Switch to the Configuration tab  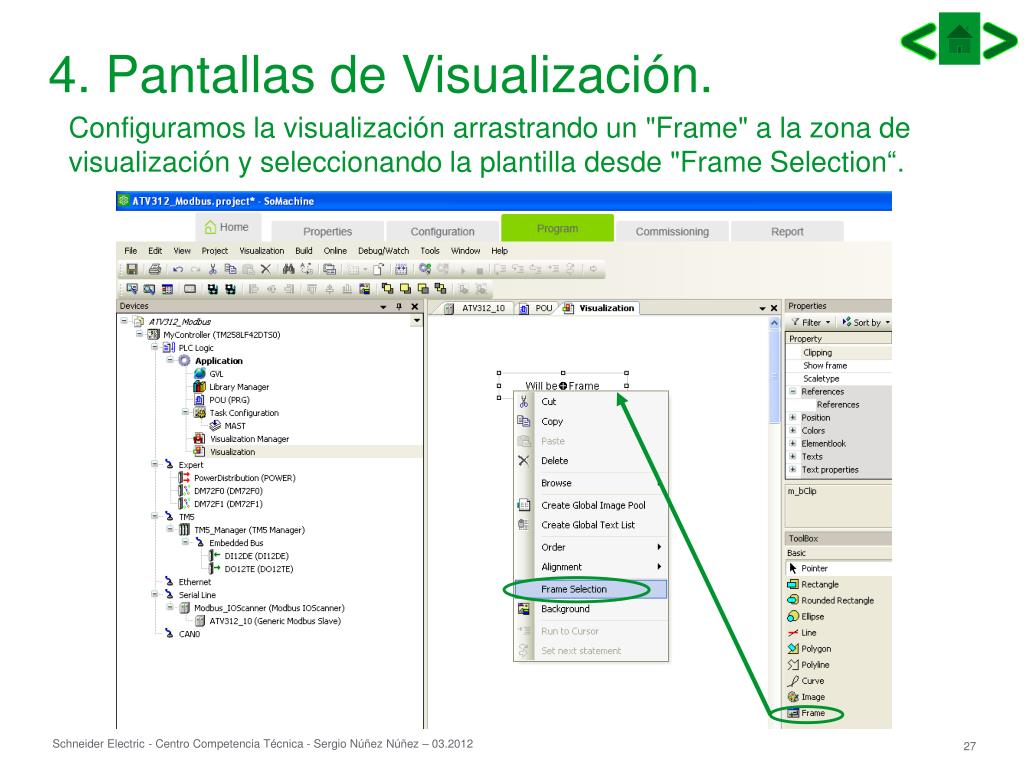442,231
